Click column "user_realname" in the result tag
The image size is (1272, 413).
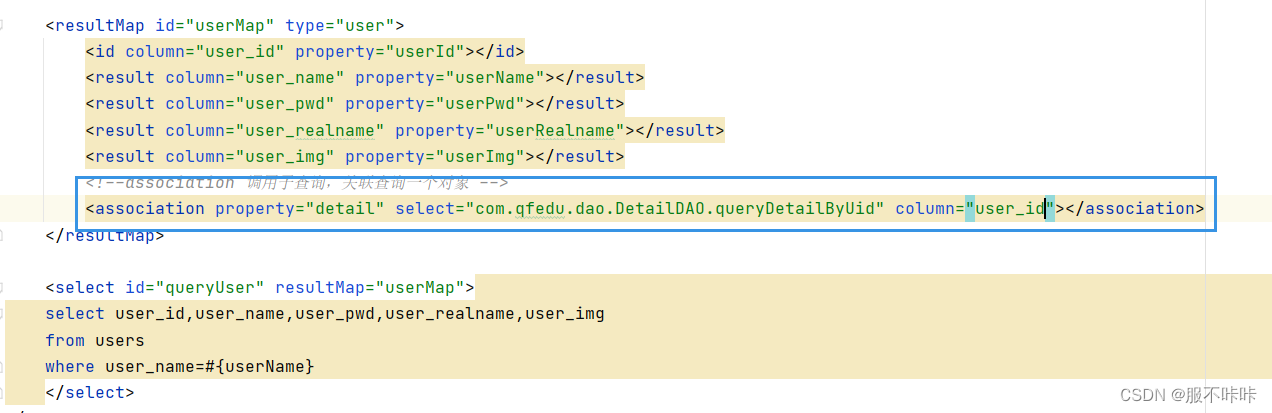point(310,130)
